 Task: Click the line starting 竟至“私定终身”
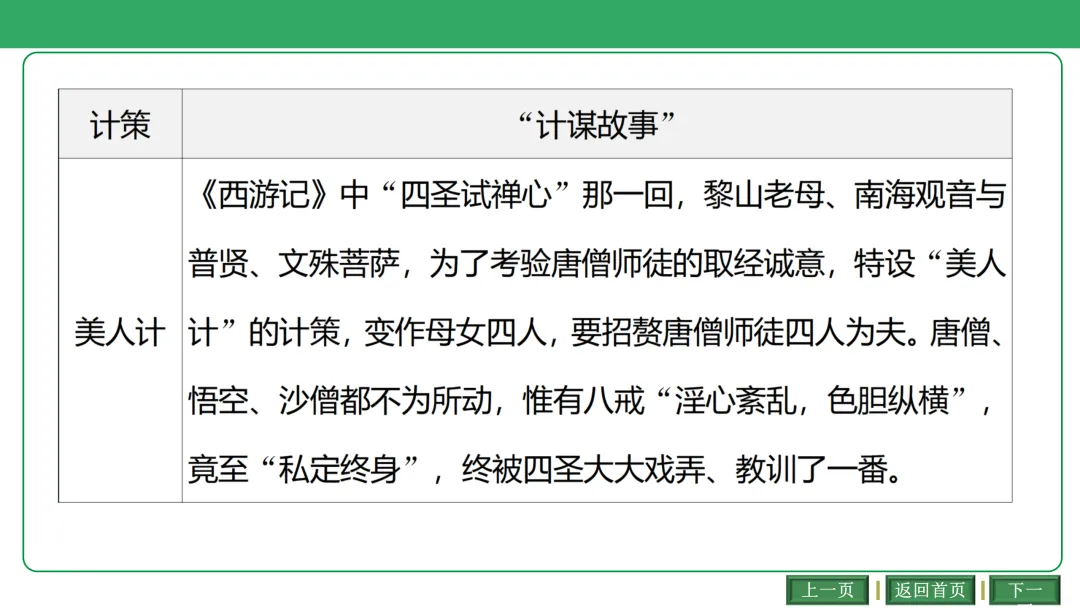coord(545,470)
